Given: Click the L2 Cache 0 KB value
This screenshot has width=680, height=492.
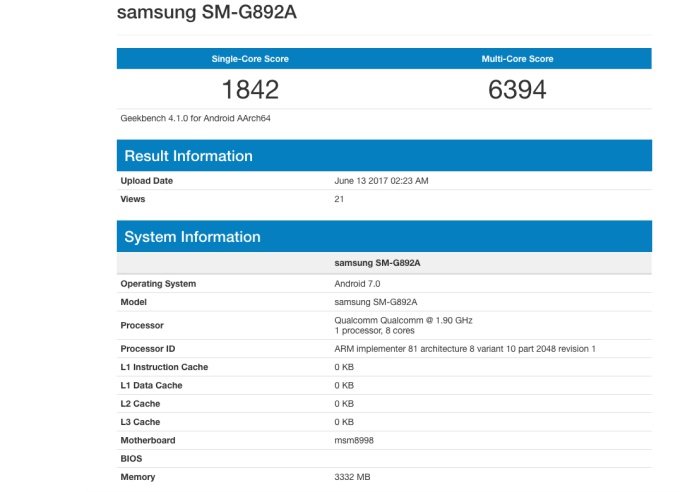Looking at the screenshot, I should (x=344, y=403).
